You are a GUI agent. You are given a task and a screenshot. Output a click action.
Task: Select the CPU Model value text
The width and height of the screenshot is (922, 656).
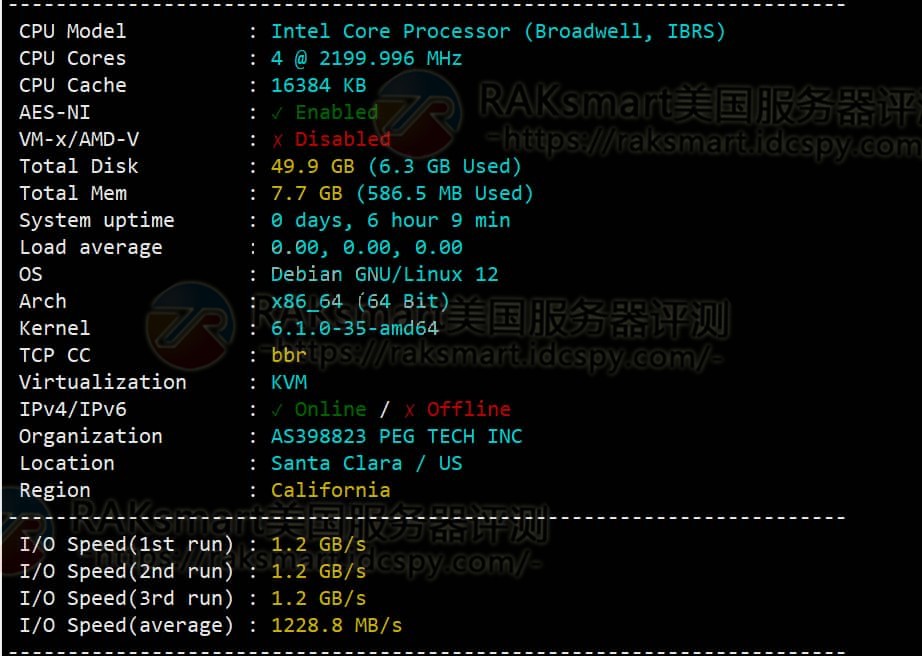(497, 31)
